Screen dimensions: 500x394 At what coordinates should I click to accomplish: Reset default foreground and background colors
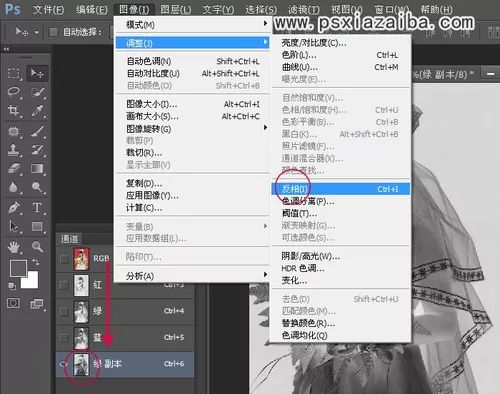(x=12, y=286)
